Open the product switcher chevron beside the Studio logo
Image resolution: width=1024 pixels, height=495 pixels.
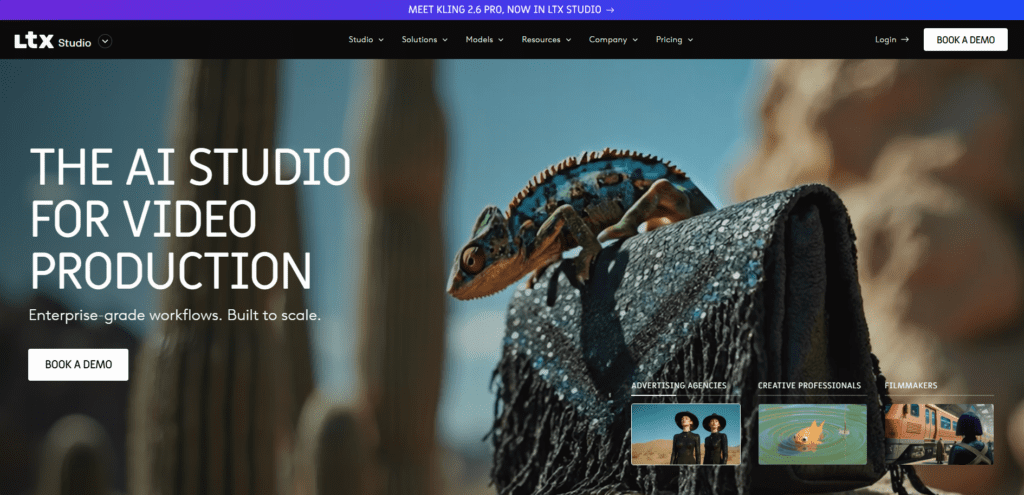[x=105, y=41]
